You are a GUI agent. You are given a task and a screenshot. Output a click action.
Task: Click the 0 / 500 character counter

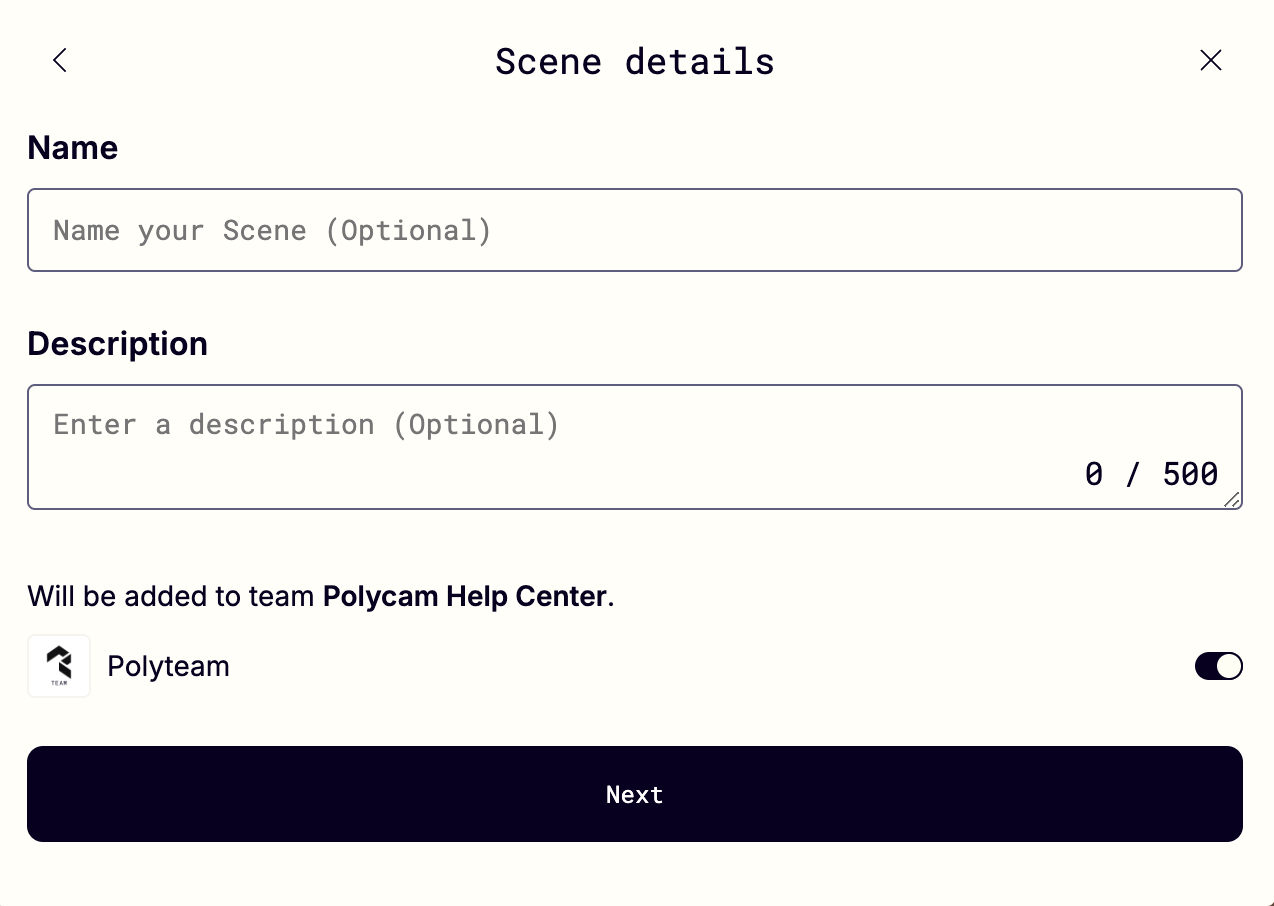click(x=1151, y=474)
